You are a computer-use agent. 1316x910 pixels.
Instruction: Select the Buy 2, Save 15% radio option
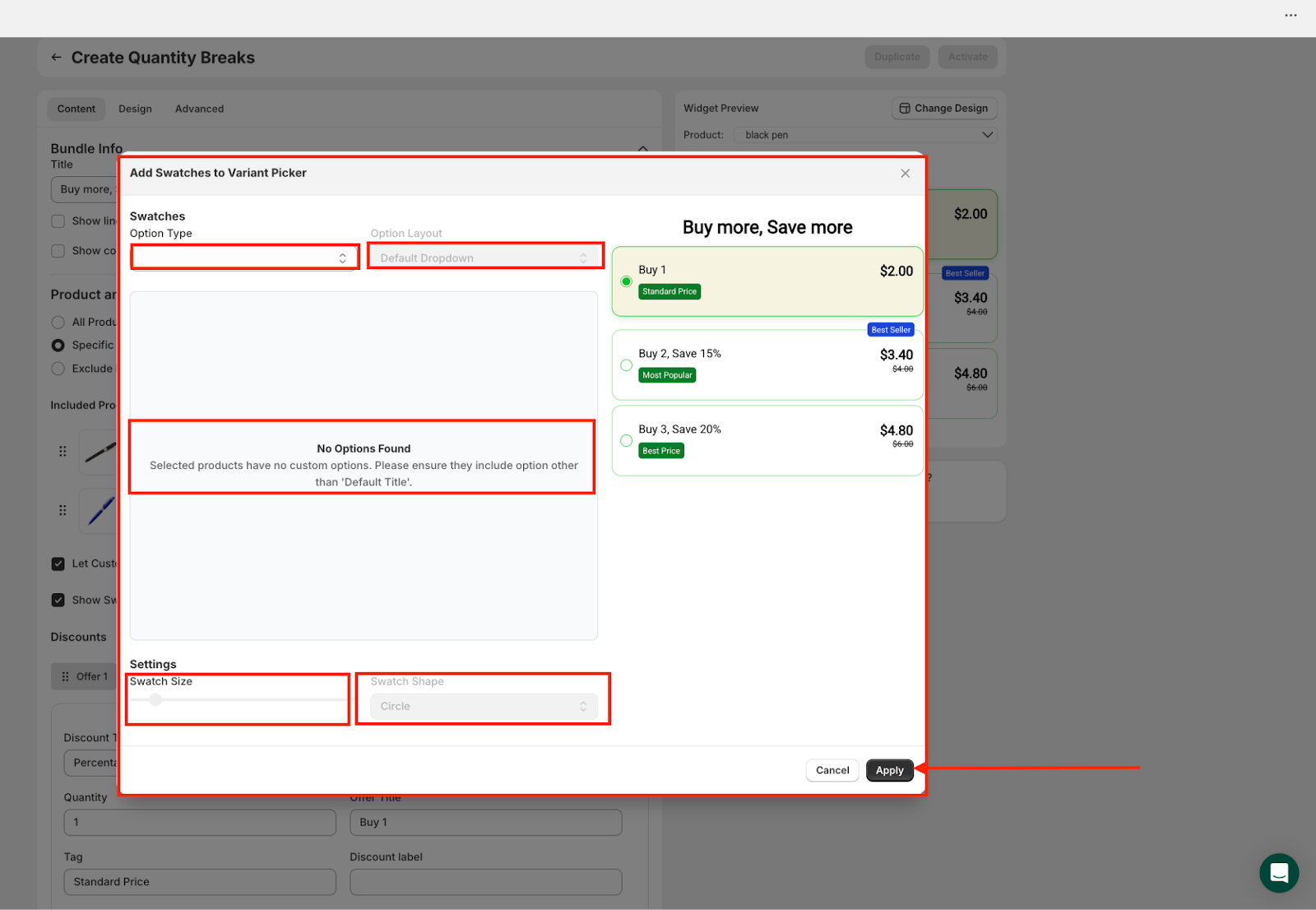[x=627, y=365]
